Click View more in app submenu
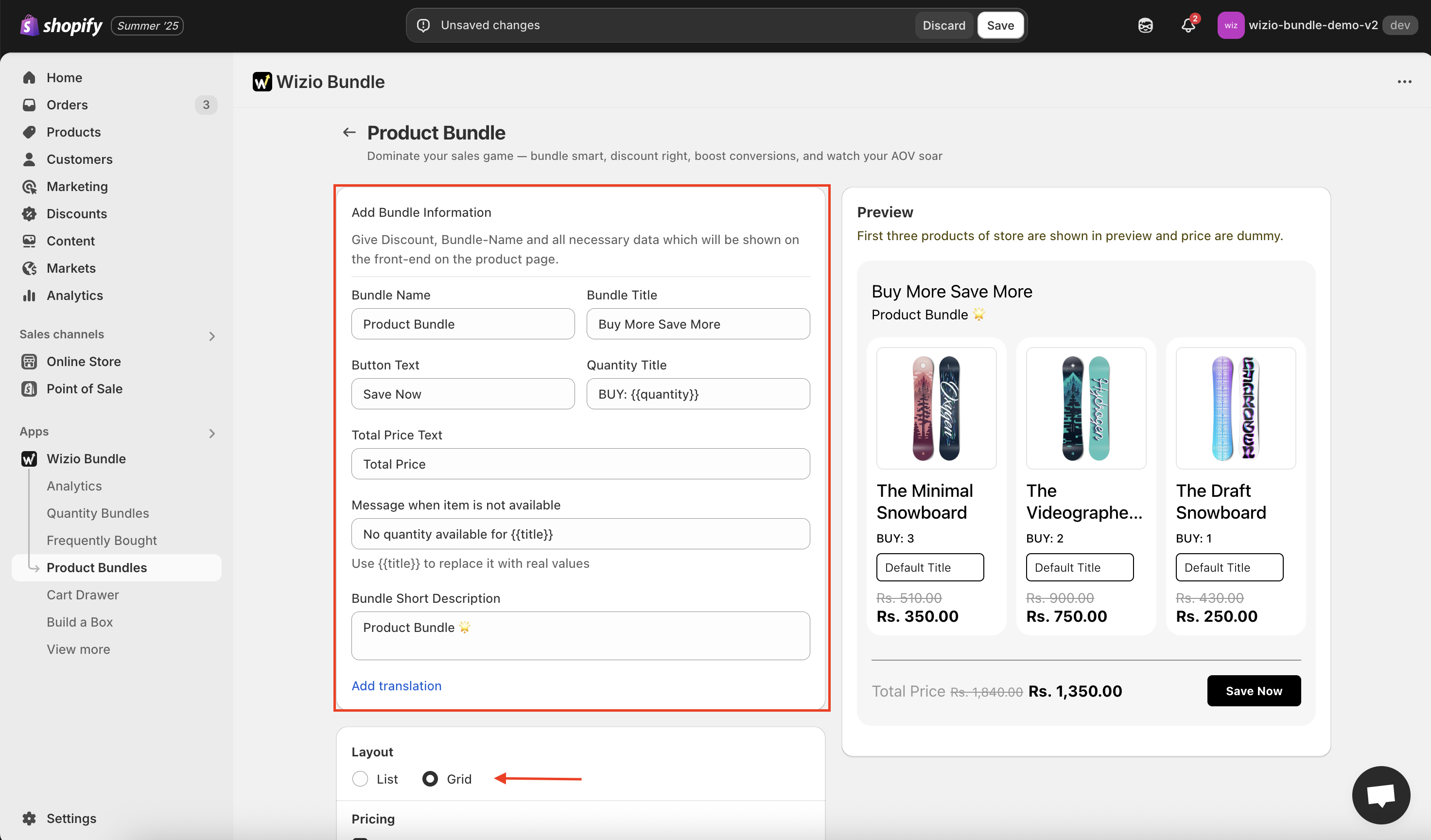1431x840 pixels. (x=78, y=649)
